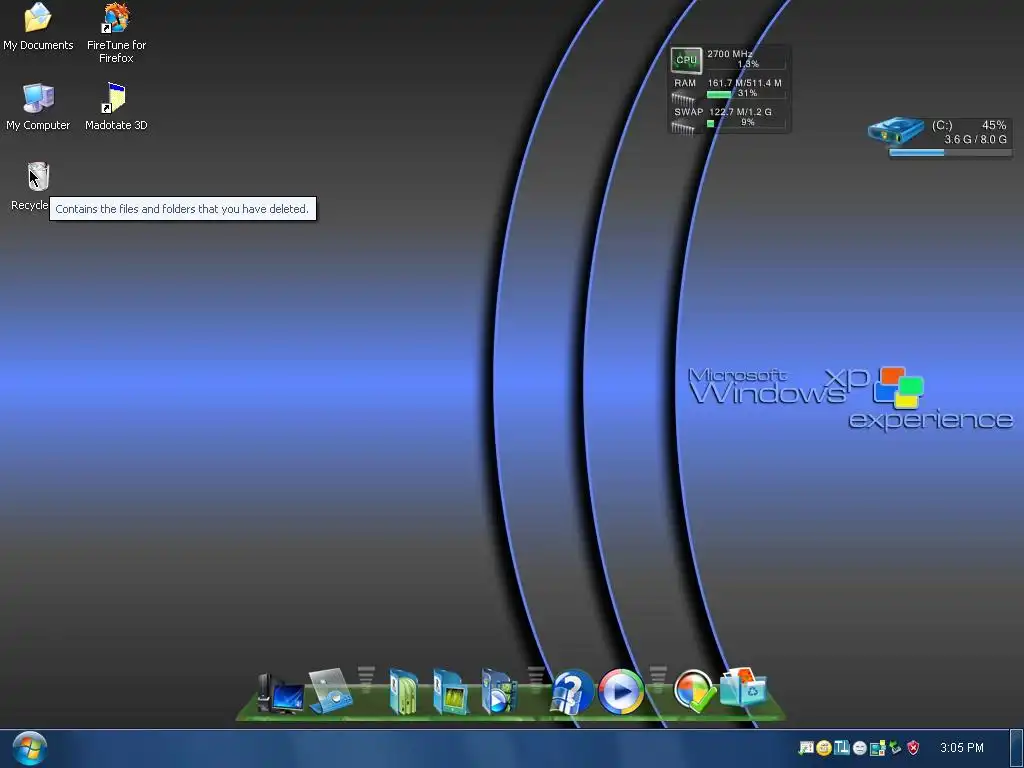
Task: Click the colored windows grid tray icon
Action: coord(878,748)
